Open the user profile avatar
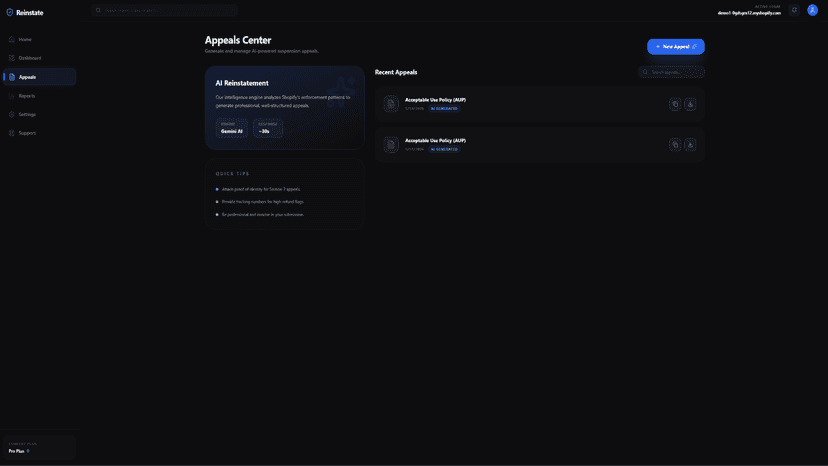 [813, 10]
